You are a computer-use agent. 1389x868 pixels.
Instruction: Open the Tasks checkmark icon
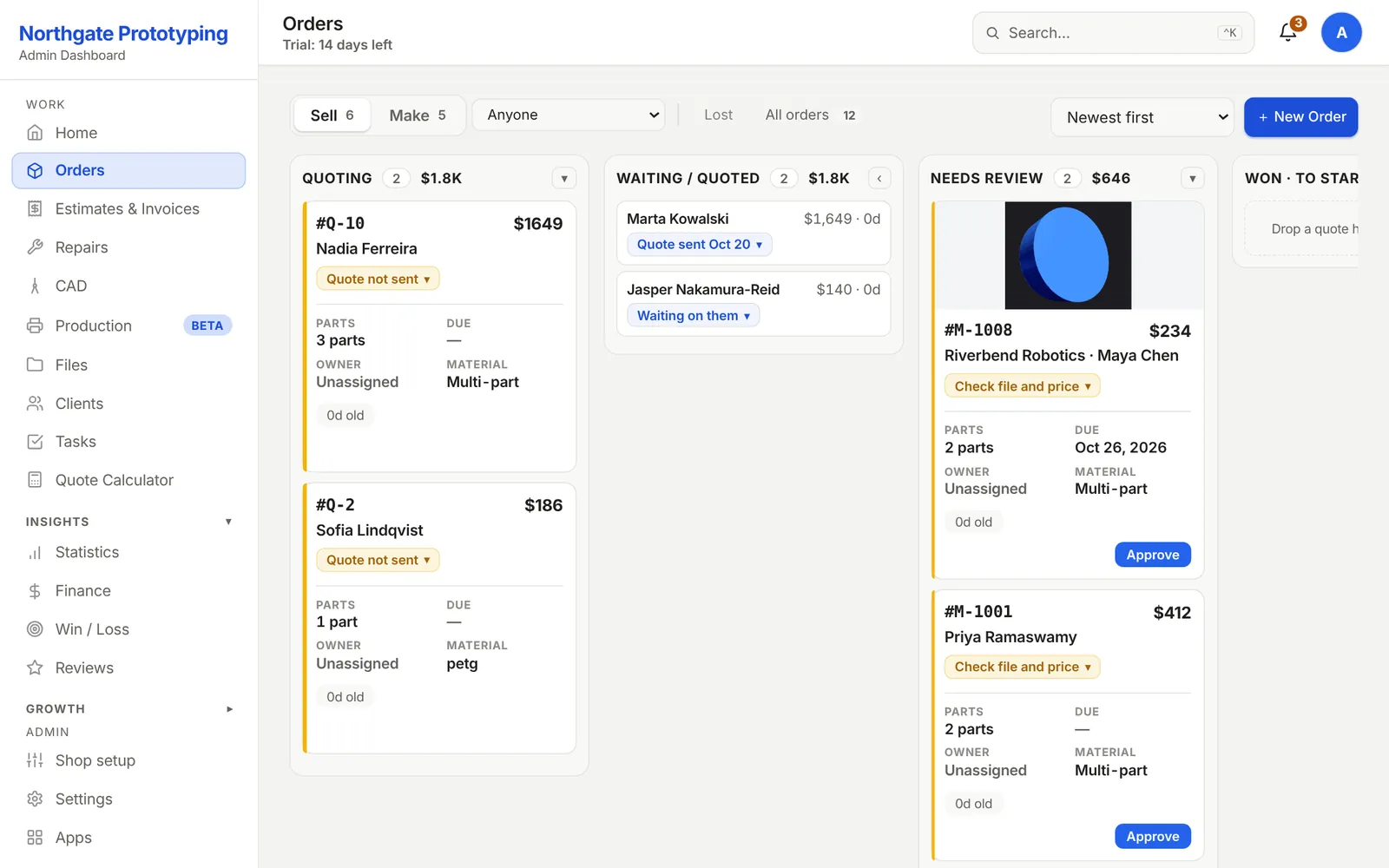click(35, 442)
